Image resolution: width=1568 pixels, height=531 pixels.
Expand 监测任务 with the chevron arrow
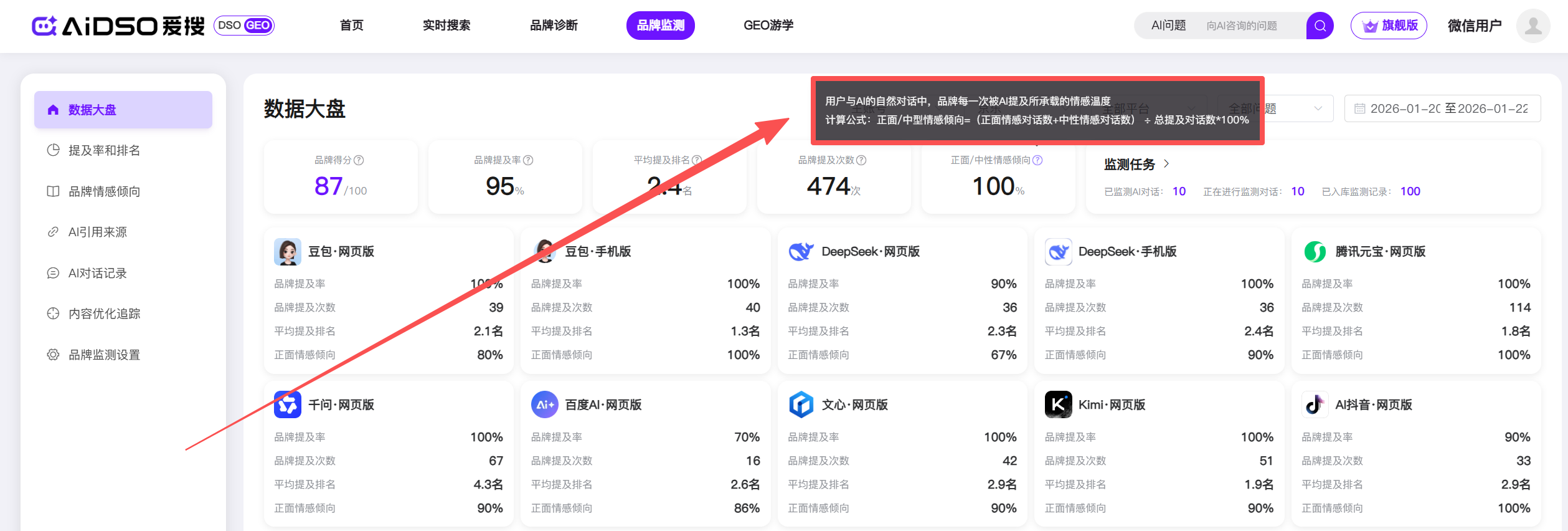point(1166,164)
